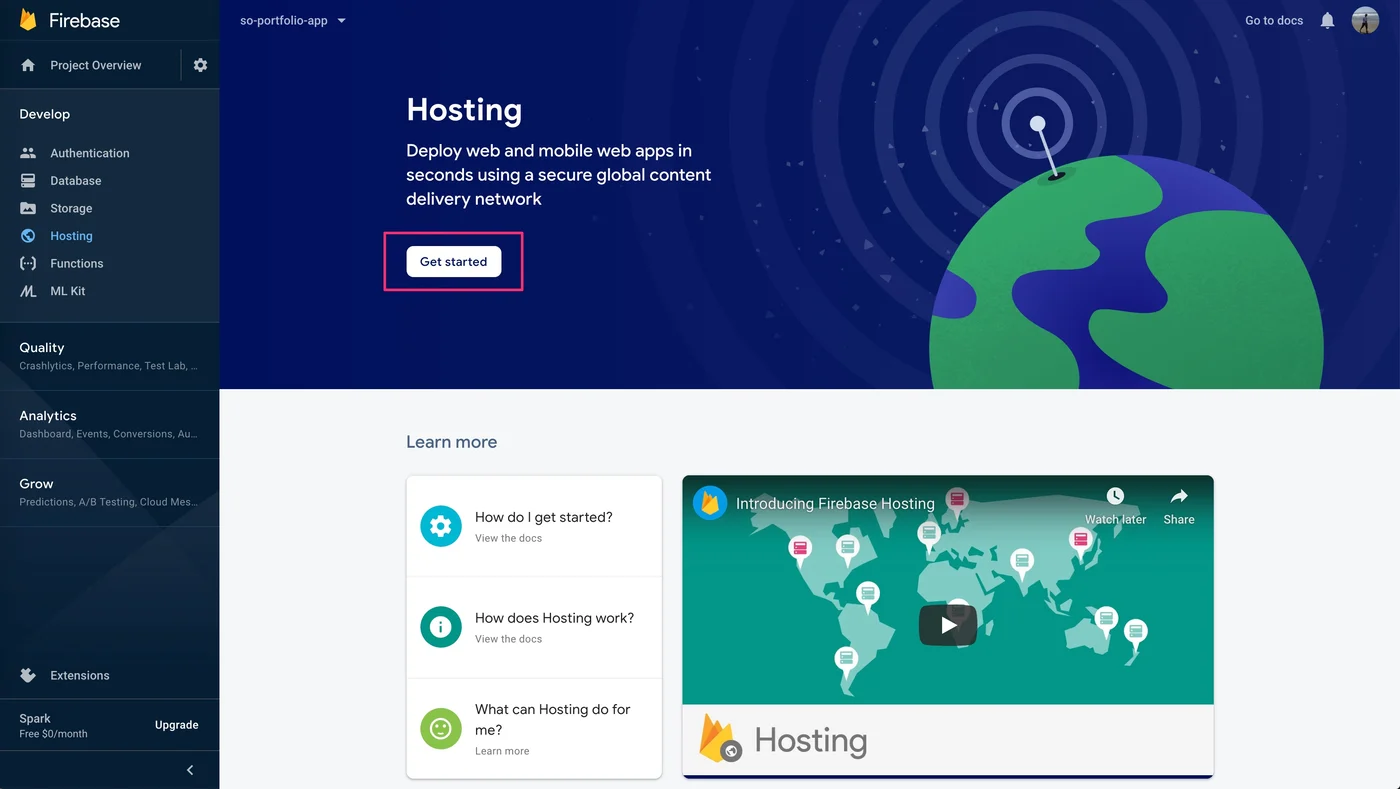Expand the Analytics section
Image resolution: width=1400 pixels, height=789 pixels.
(109, 424)
